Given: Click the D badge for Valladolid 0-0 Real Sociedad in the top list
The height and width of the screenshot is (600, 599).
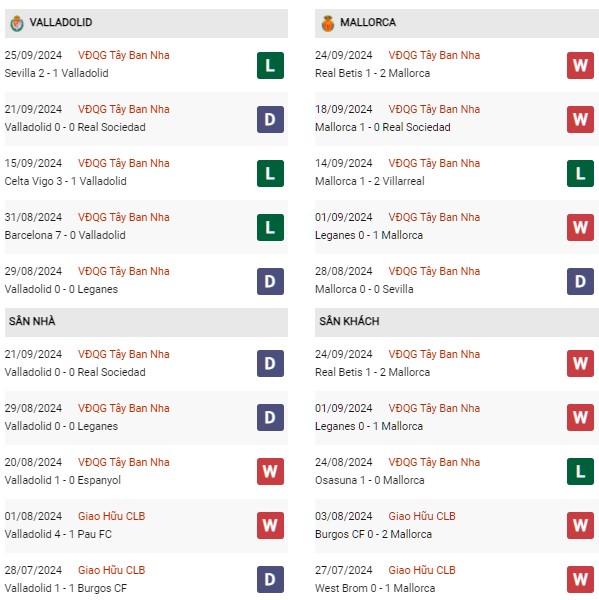Looking at the screenshot, I should [x=270, y=119].
